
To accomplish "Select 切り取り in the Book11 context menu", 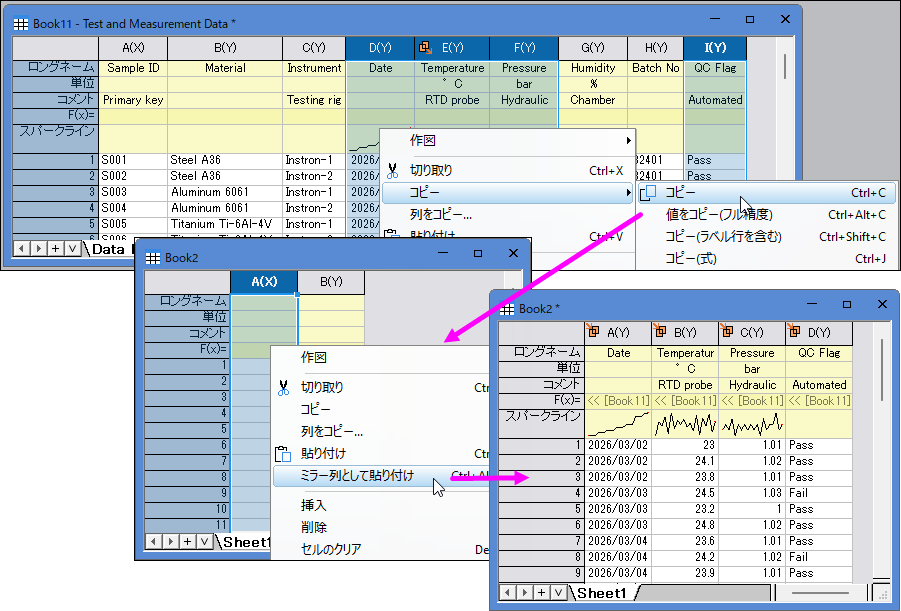I will click(508, 171).
